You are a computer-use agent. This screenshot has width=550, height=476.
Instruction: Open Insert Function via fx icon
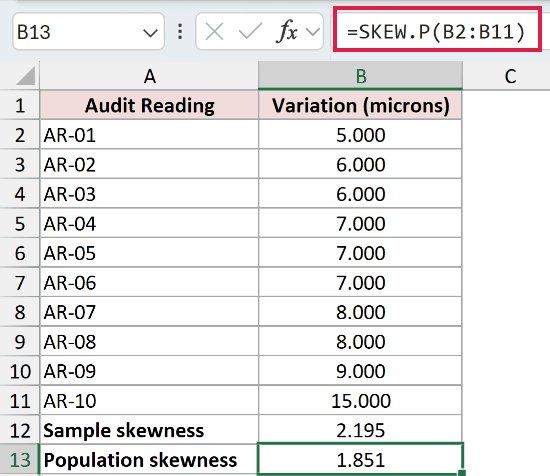click(x=287, y=32)
